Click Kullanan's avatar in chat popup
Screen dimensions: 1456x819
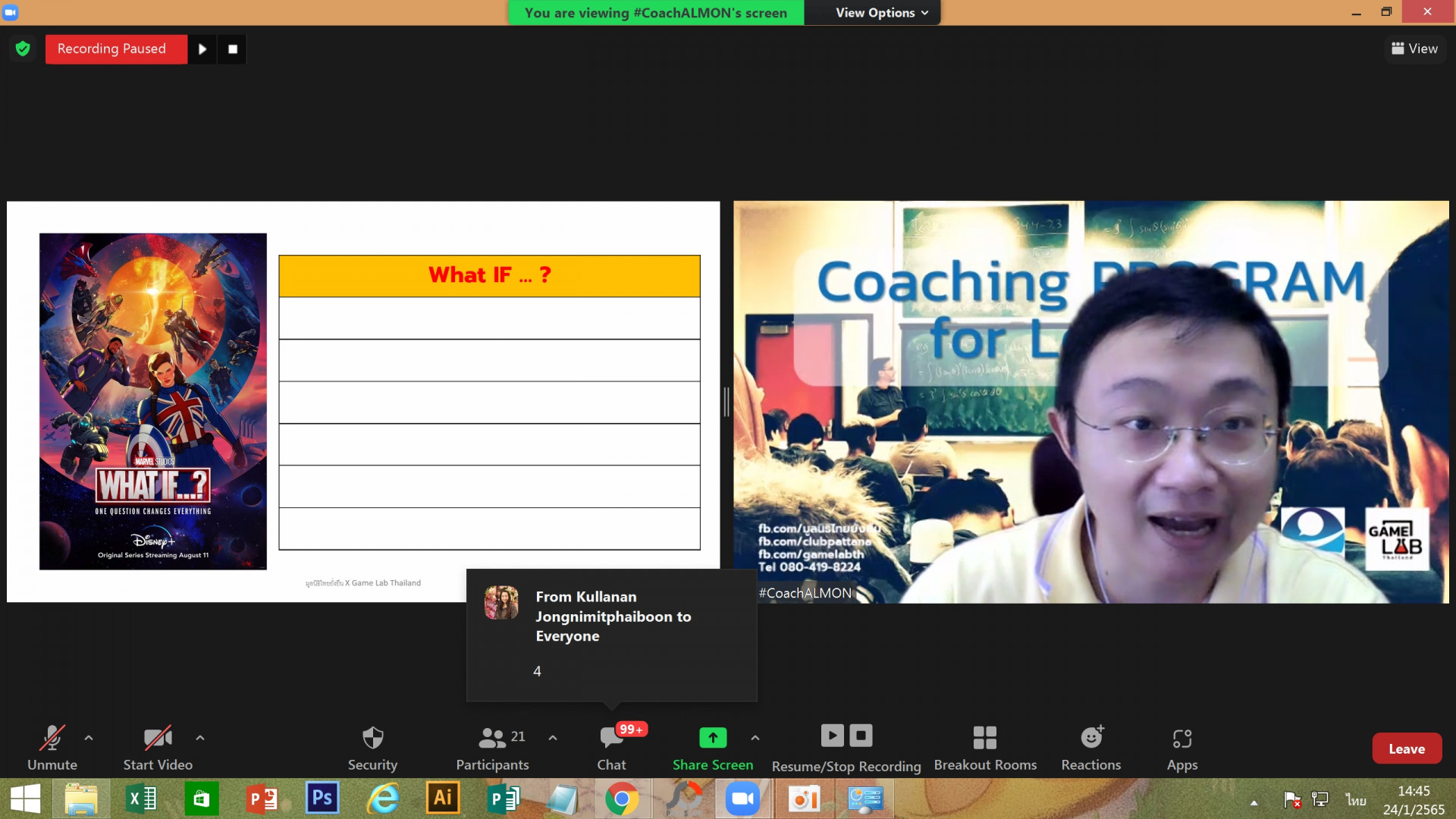pyautogui.click(x=501, y=603)
